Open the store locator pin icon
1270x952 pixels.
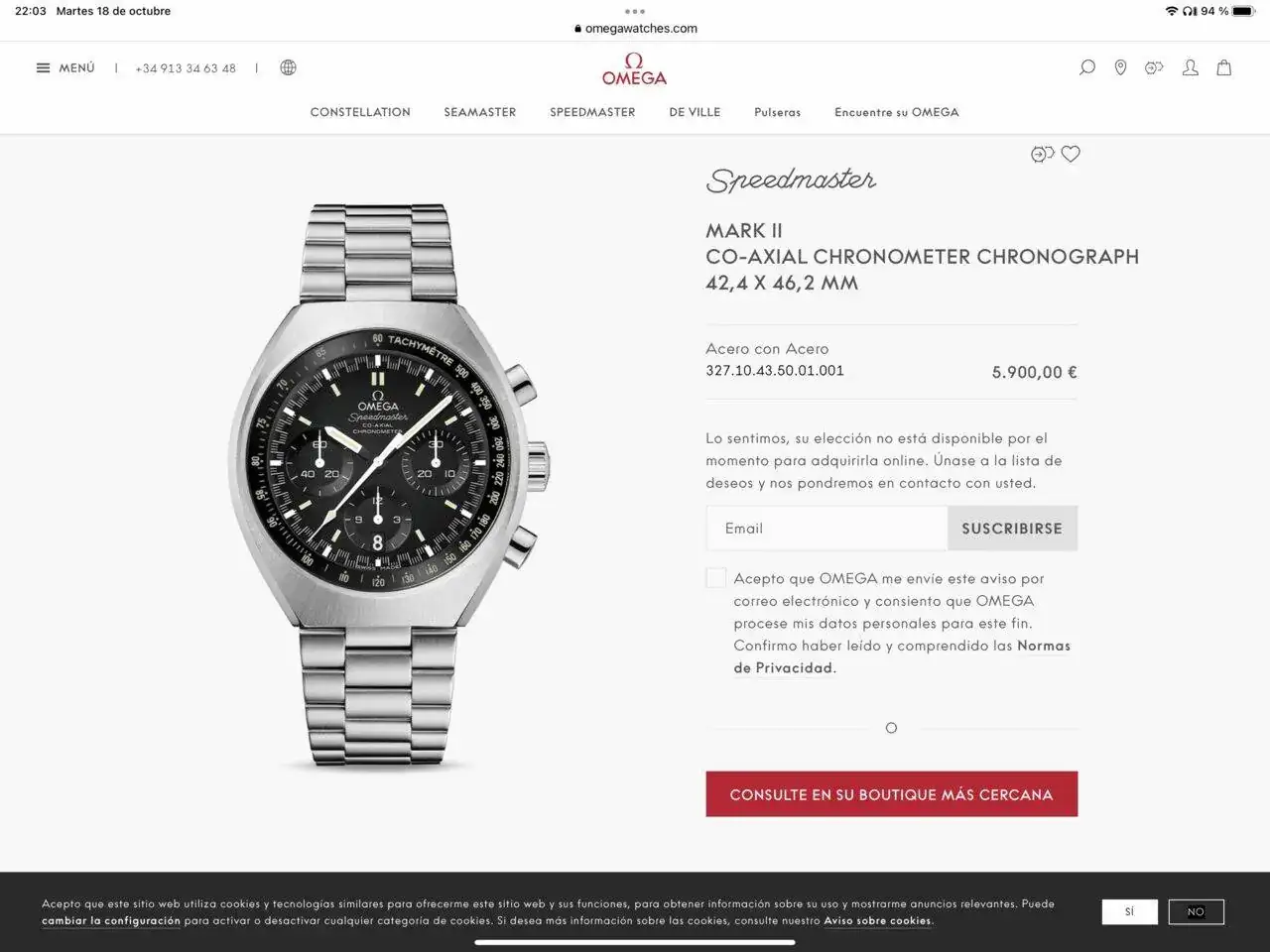[1120, 67]
